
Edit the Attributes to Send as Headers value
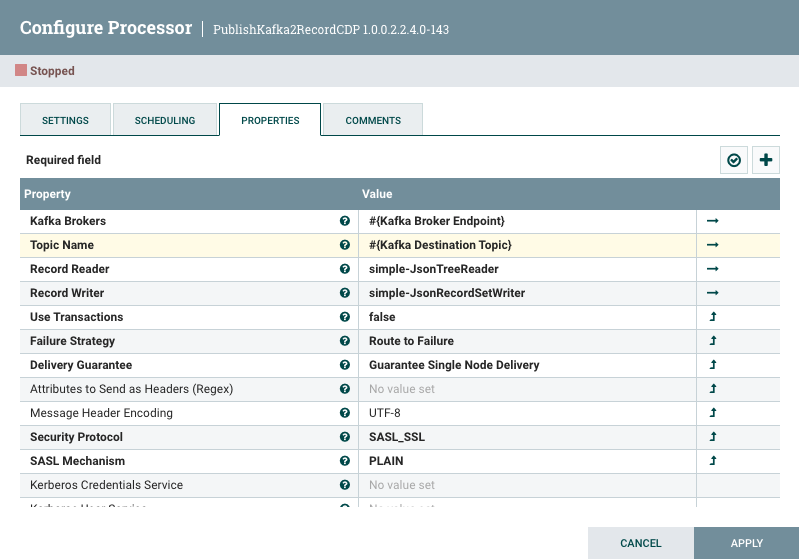coord(527,389)
